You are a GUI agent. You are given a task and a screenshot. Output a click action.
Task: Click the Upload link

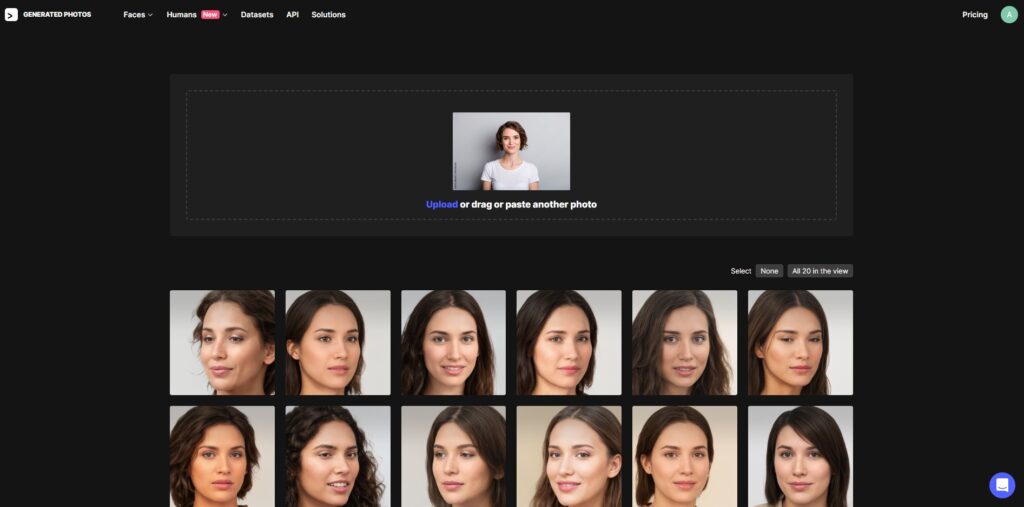(x=441, y=204)
